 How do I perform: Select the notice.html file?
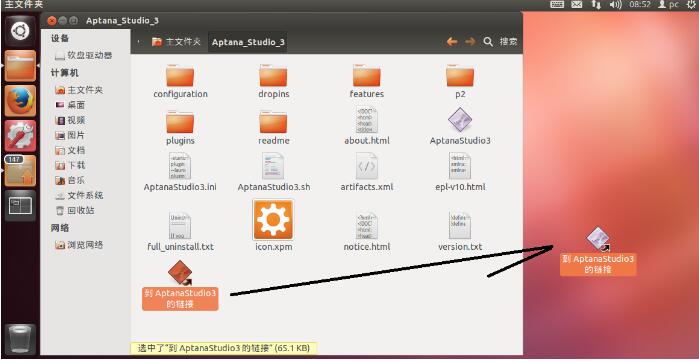pyautogui.click(x=366, y=232)
